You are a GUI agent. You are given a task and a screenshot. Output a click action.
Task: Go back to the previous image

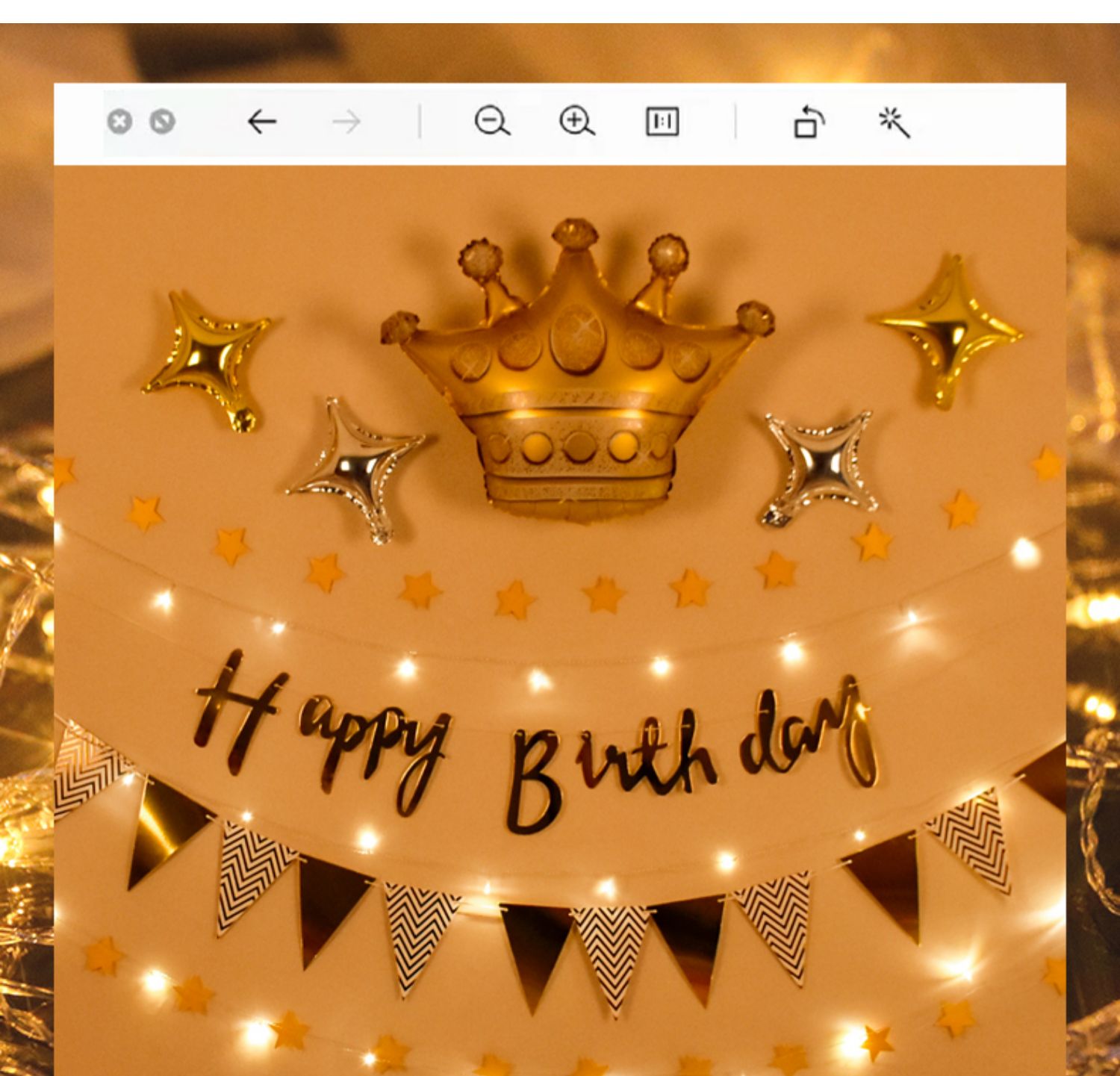(262, 121)
